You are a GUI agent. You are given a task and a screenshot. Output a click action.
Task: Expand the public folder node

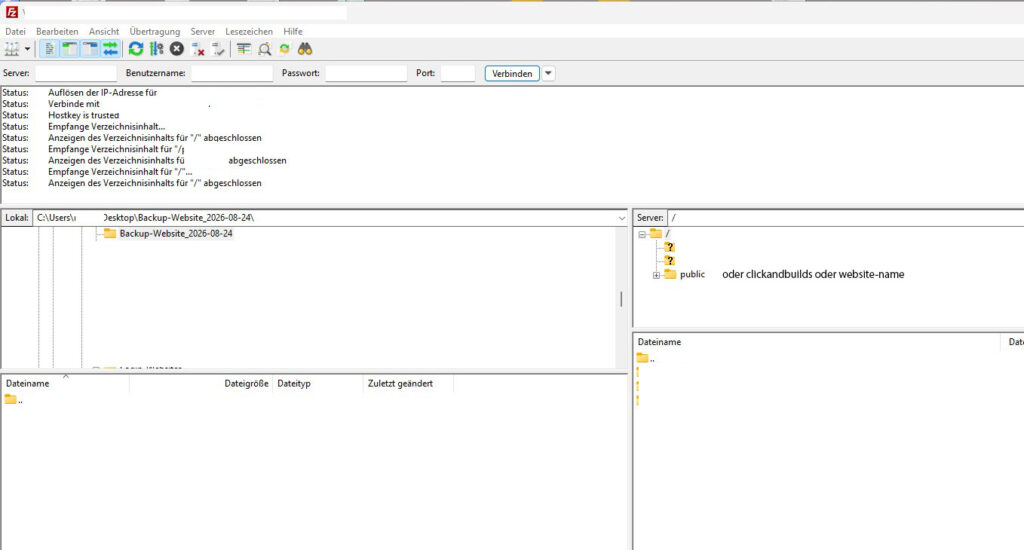[x=656, y=275]
